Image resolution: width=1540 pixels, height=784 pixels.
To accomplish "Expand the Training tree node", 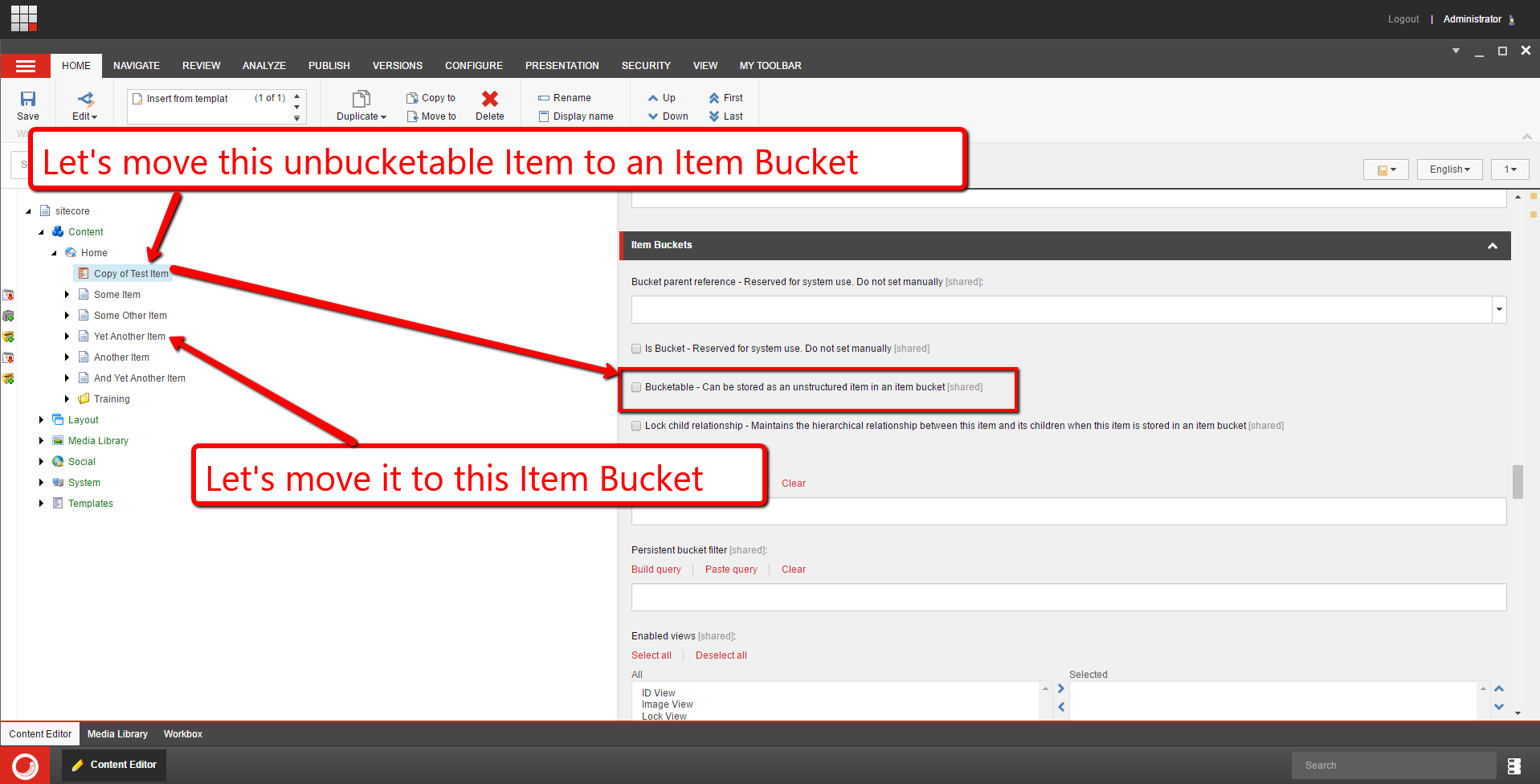I will pyautogui.click(x=67, y=399).
